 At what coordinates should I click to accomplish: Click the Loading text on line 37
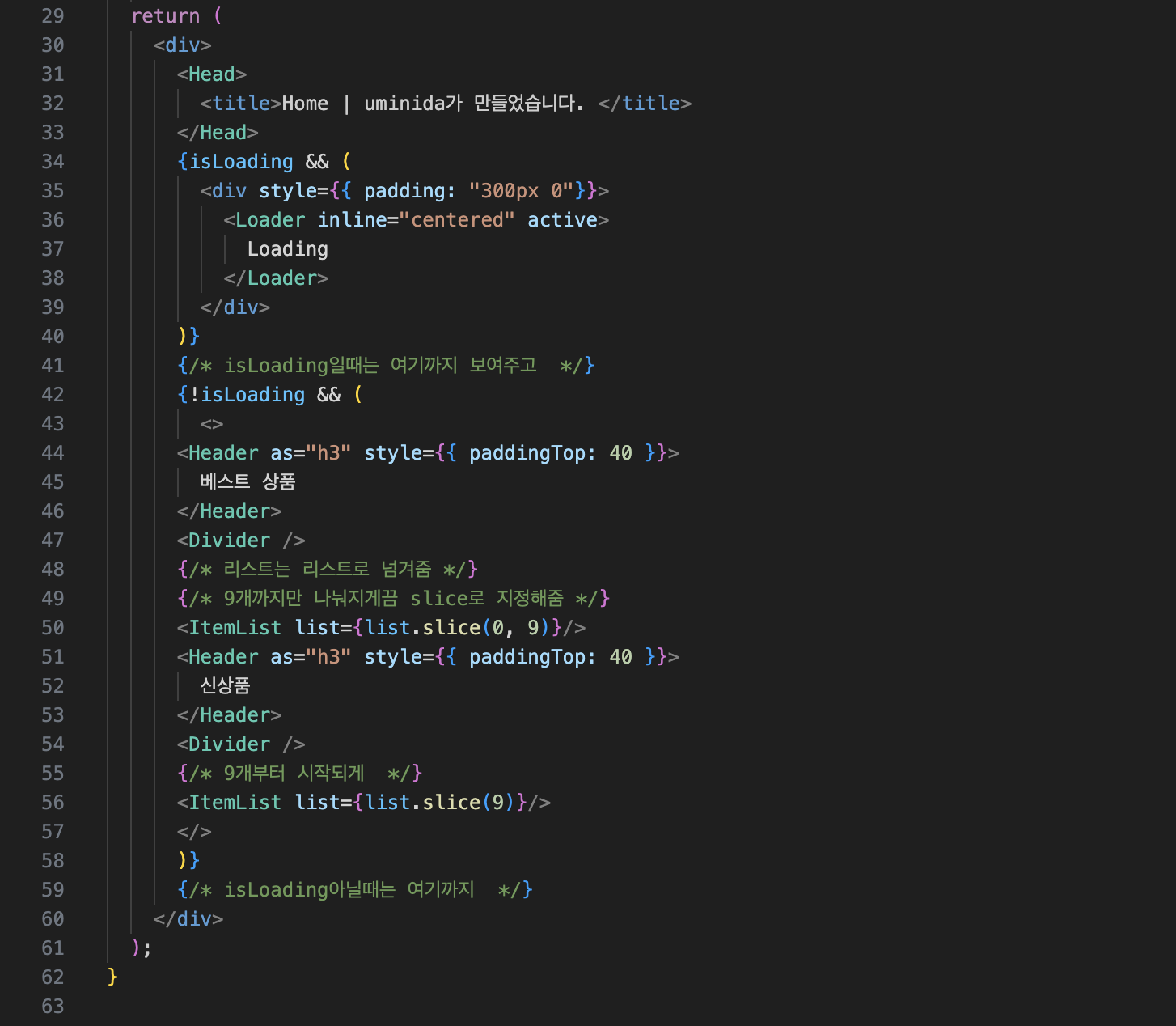pos(288,249)
